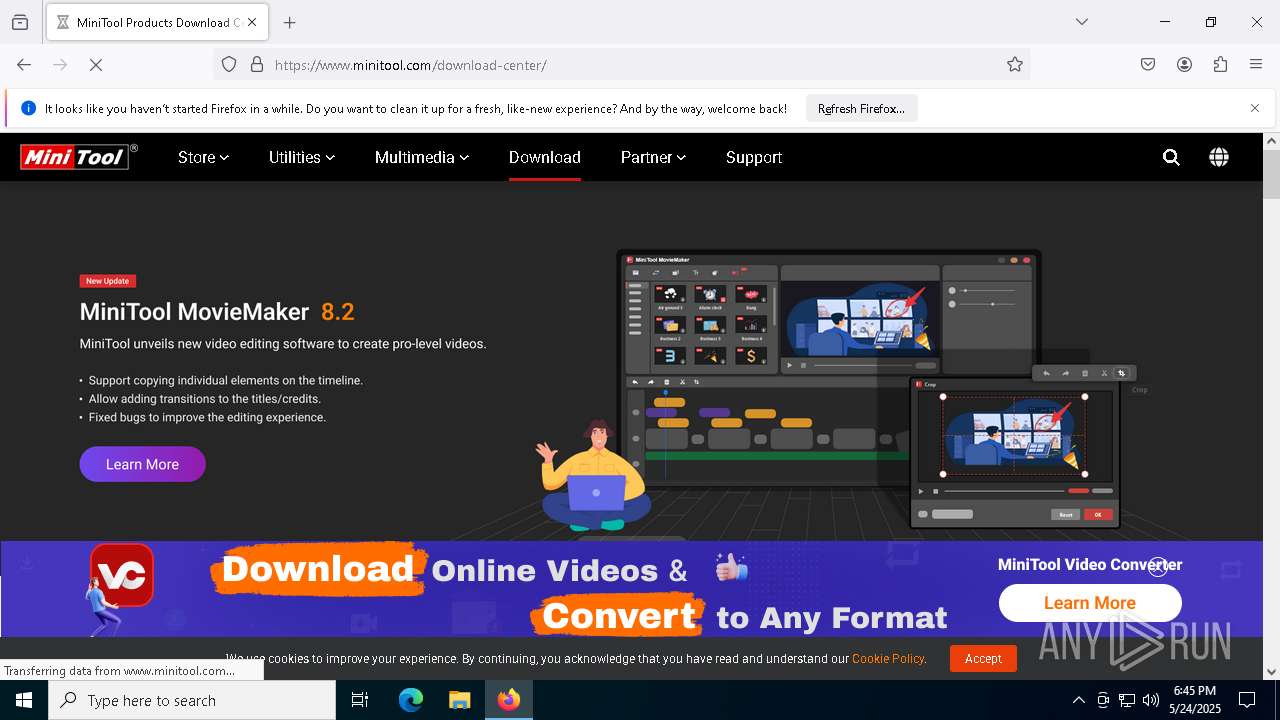
Task: Expand the Utilities menu
Action: 301,157
